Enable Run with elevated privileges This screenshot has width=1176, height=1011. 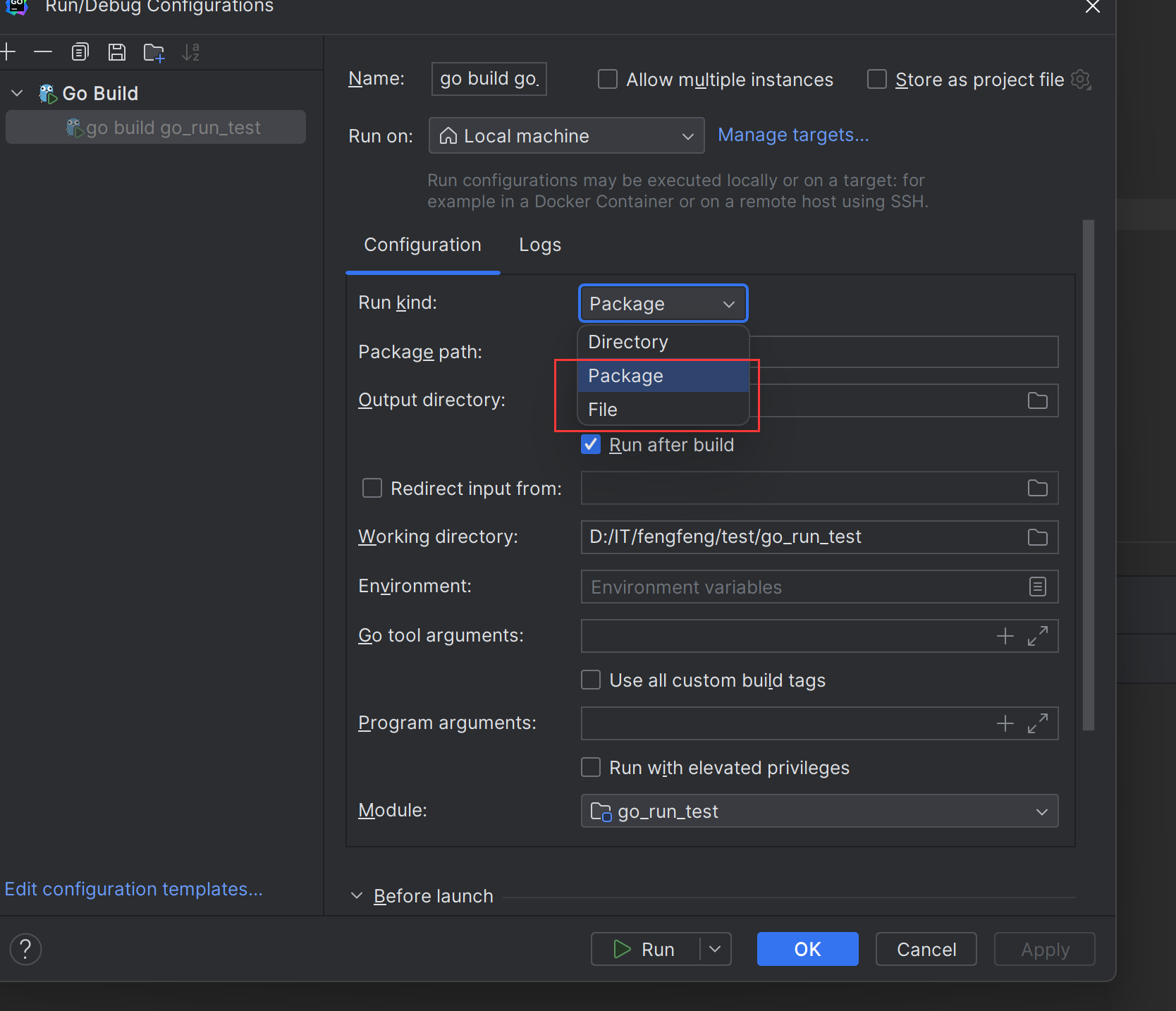(x=591, y=767)
